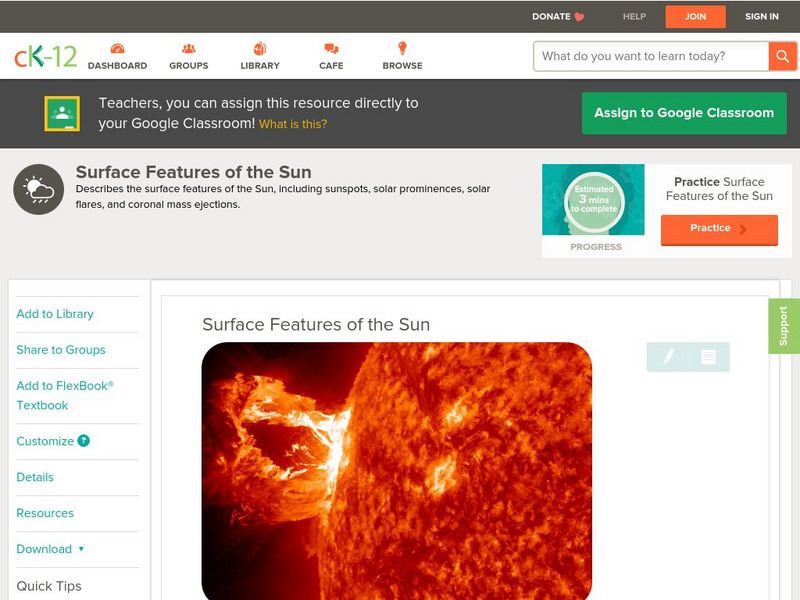
Task: Click the search input field
Action: click(651, 56)
